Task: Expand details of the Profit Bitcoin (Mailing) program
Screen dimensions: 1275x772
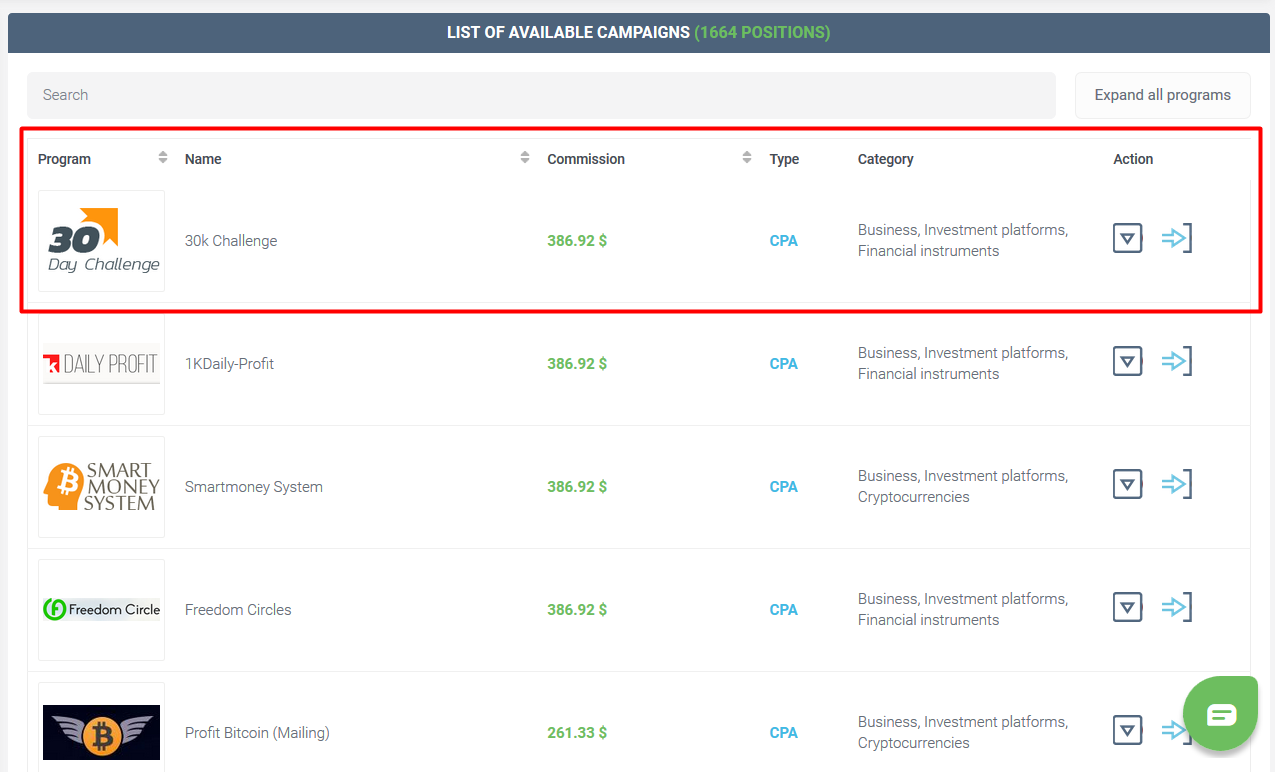Action: 1127,731
